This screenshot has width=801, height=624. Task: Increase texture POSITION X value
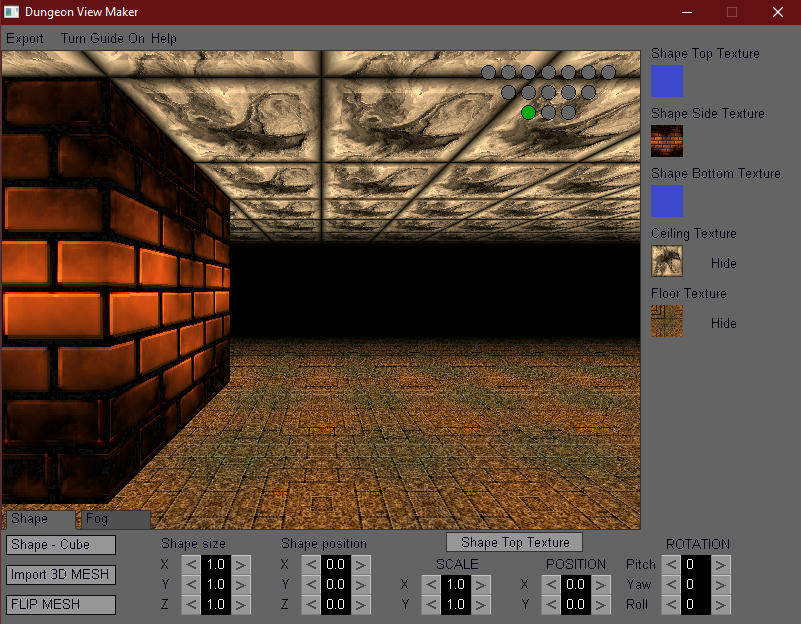(x=601, y=585)
